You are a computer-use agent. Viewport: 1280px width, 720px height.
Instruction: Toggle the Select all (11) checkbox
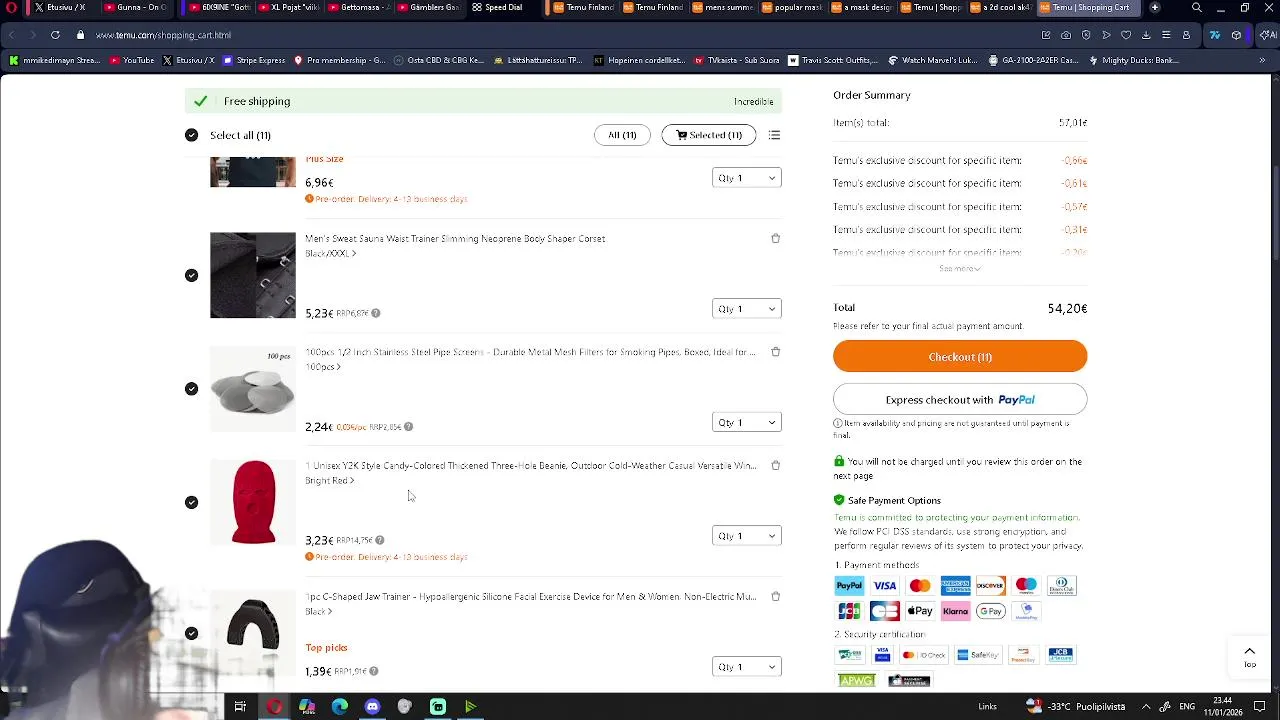click(191, 135)
